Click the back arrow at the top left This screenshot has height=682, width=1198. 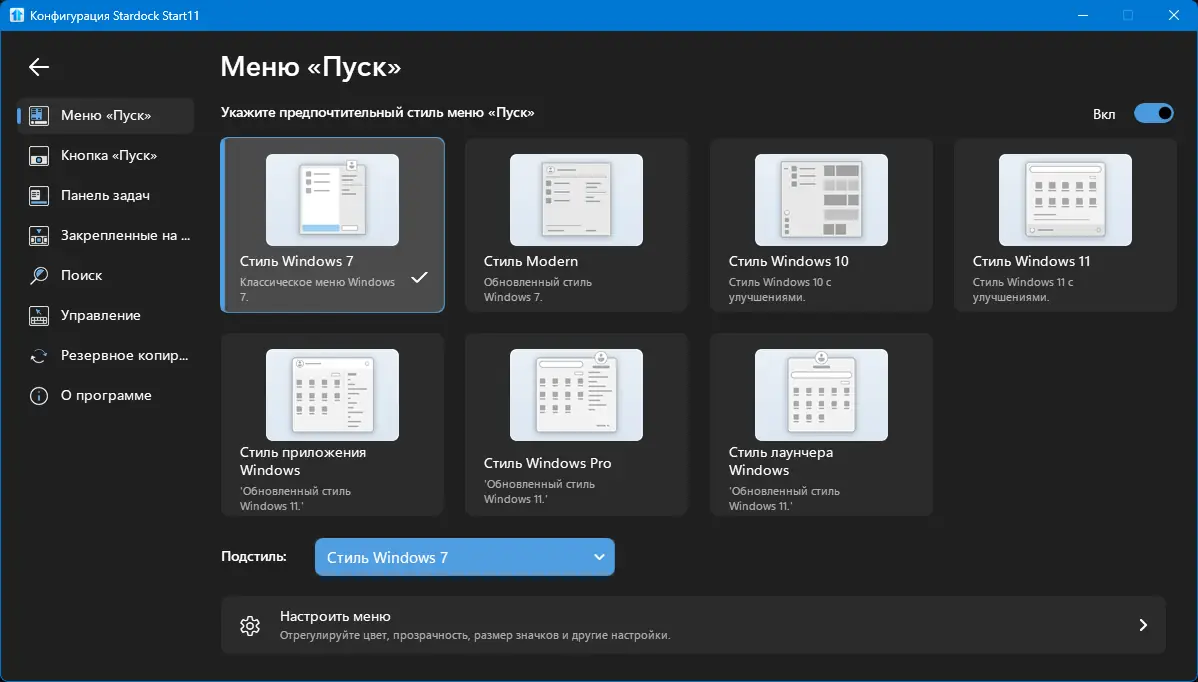(39, 67)
